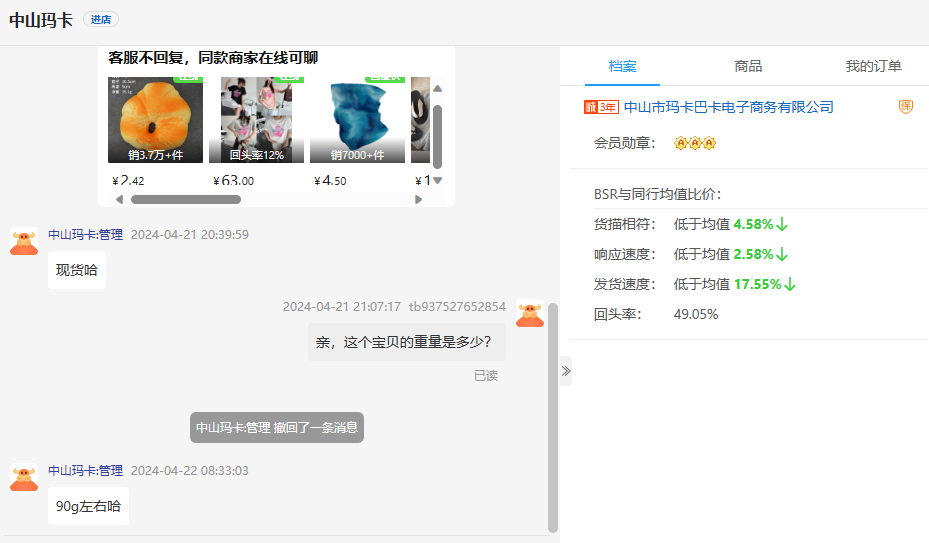Click the 撤回了一条消息 notice
The height and width of the screenshot is (543, 929).
(x=277, y=427)
